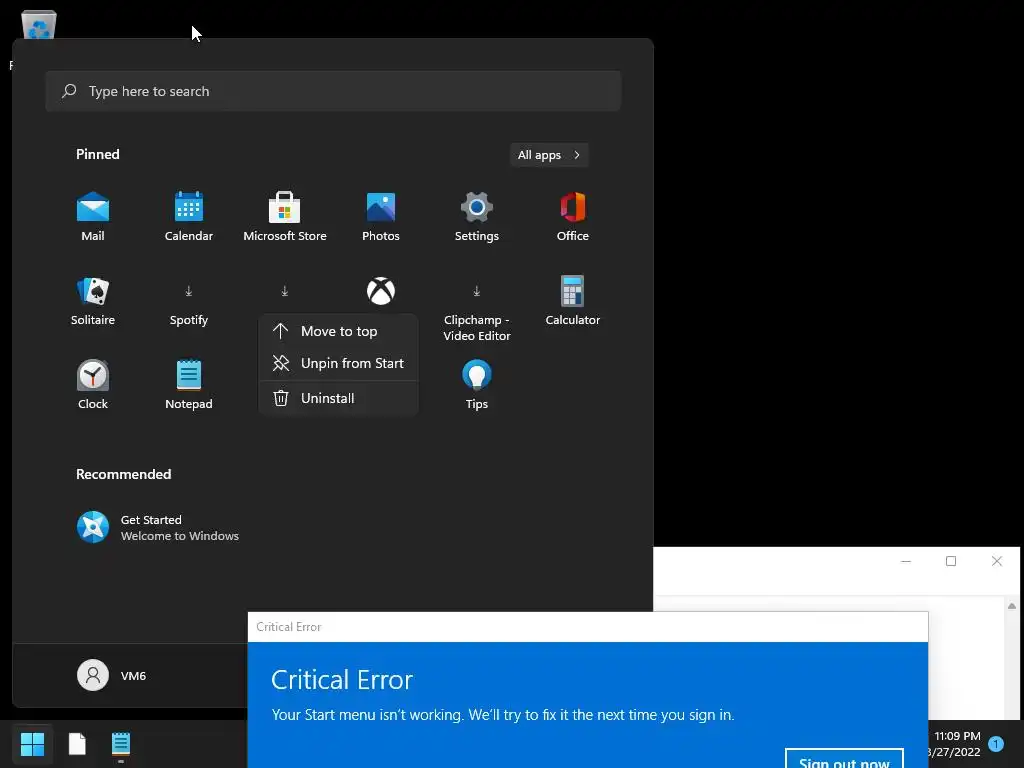Minimize the background white window
The image size is (1024, 768).
[x=906, y=561]
